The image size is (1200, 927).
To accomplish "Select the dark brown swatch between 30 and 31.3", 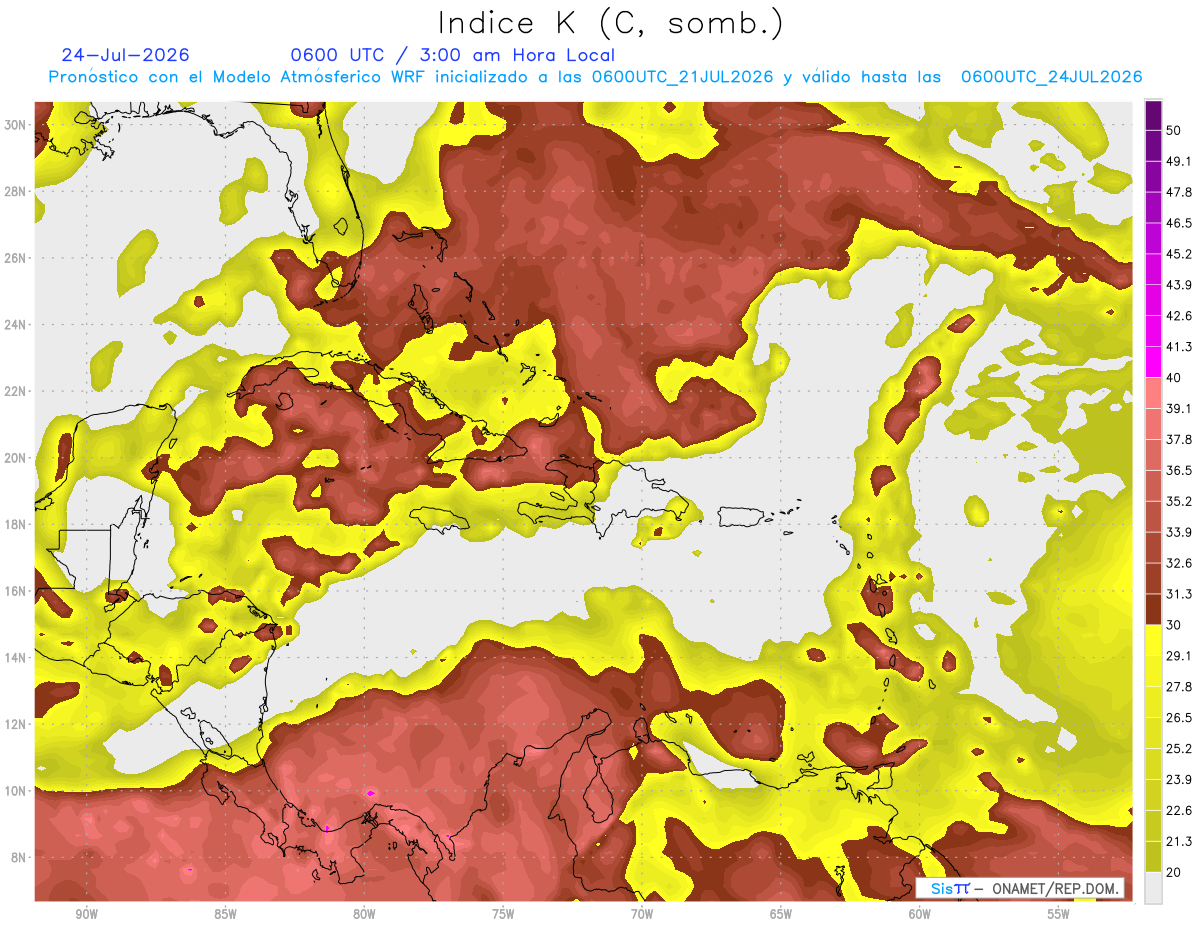I will click(1153, 609).
